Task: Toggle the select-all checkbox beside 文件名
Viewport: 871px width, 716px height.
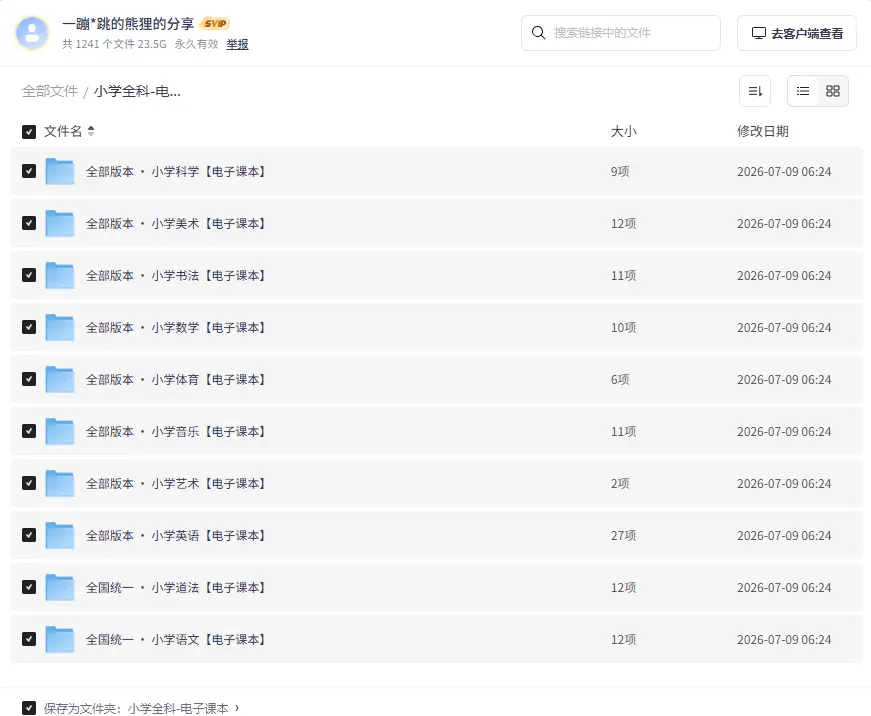Action: click(x=29, y=132)
